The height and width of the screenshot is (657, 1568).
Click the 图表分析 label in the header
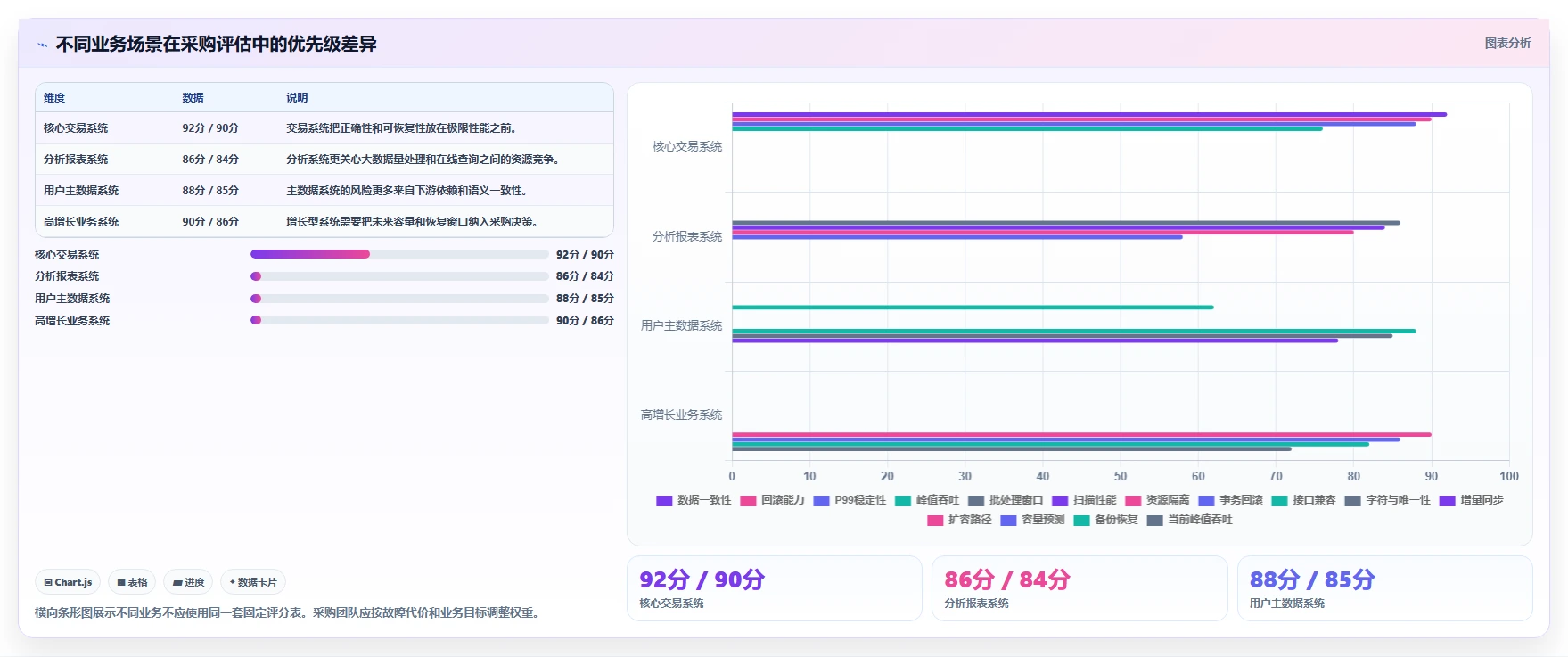pyautogui.click(x=1507, y=43)
